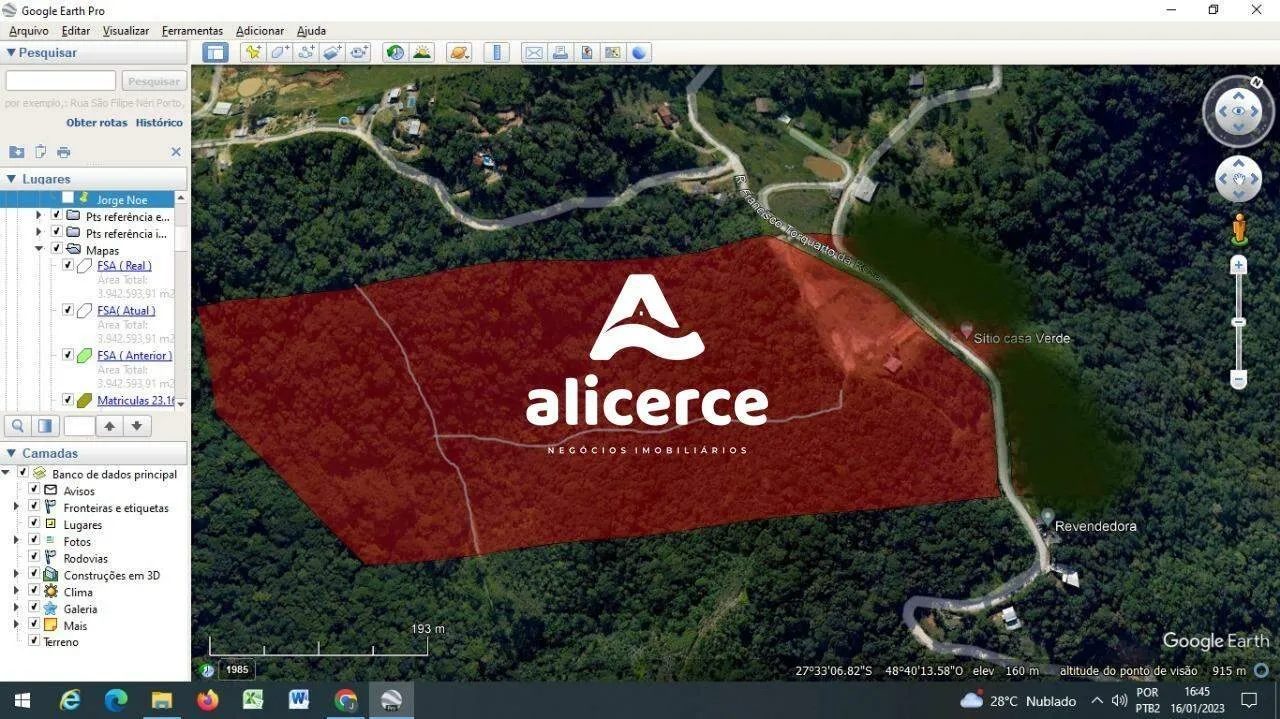
Task: Click add folder icon in search panel
Action: [x=17, y=152]
